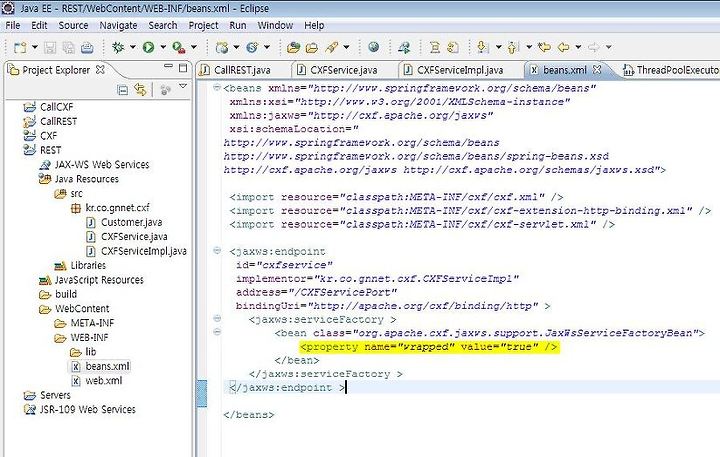Open the Debug configurations dropdown arrow

point(133,47)
